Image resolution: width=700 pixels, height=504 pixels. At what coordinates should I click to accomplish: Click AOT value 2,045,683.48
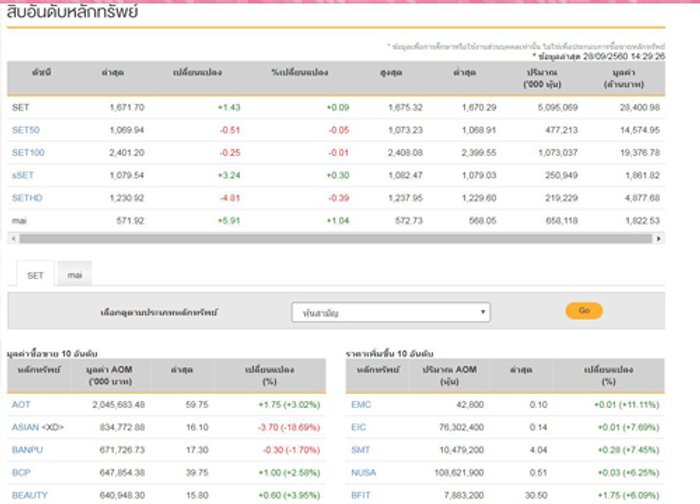point(118,404)
